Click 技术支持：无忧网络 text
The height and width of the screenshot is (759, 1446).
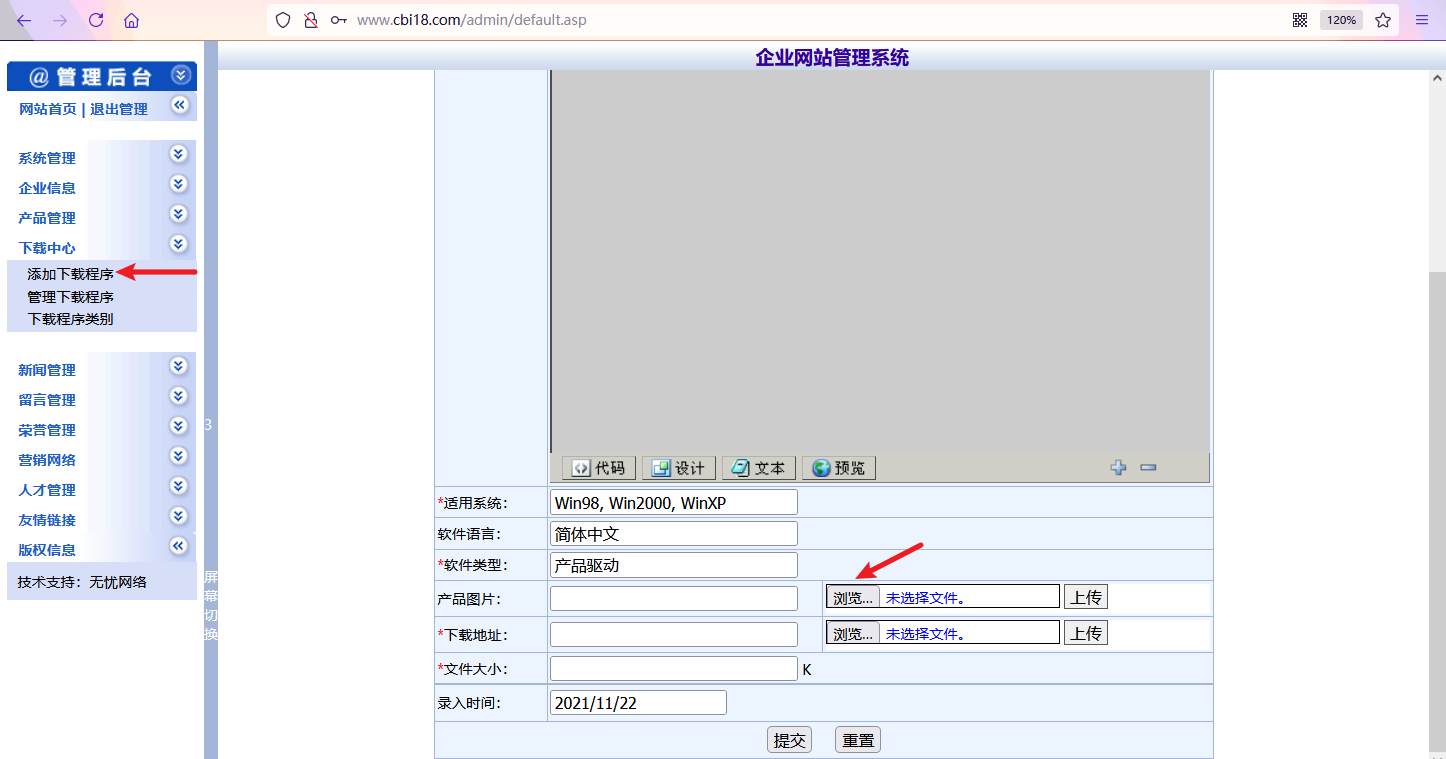(x=82, y=582)
